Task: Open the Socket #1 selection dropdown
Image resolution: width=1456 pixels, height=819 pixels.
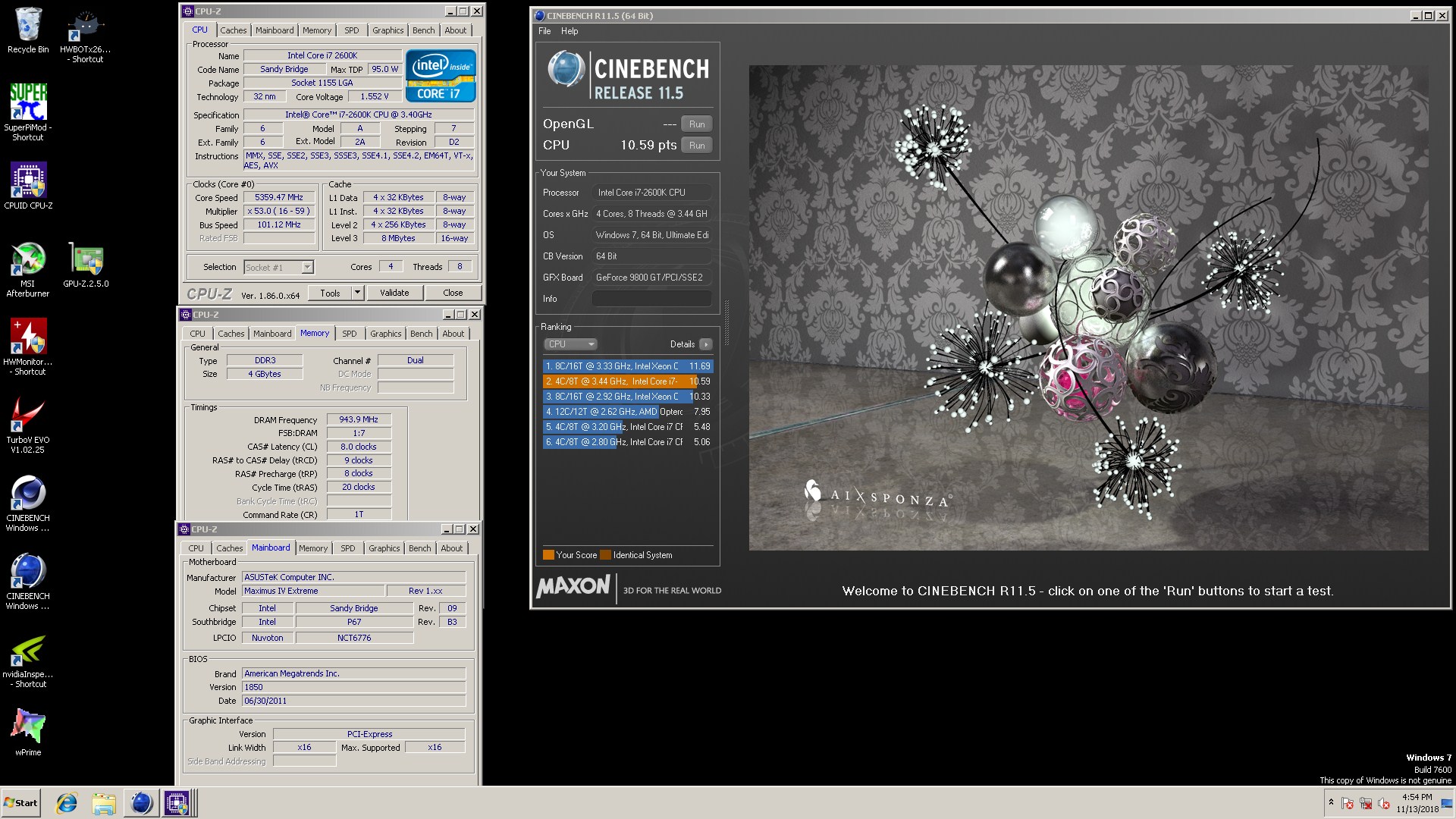Action: click(x=279, y=267)
